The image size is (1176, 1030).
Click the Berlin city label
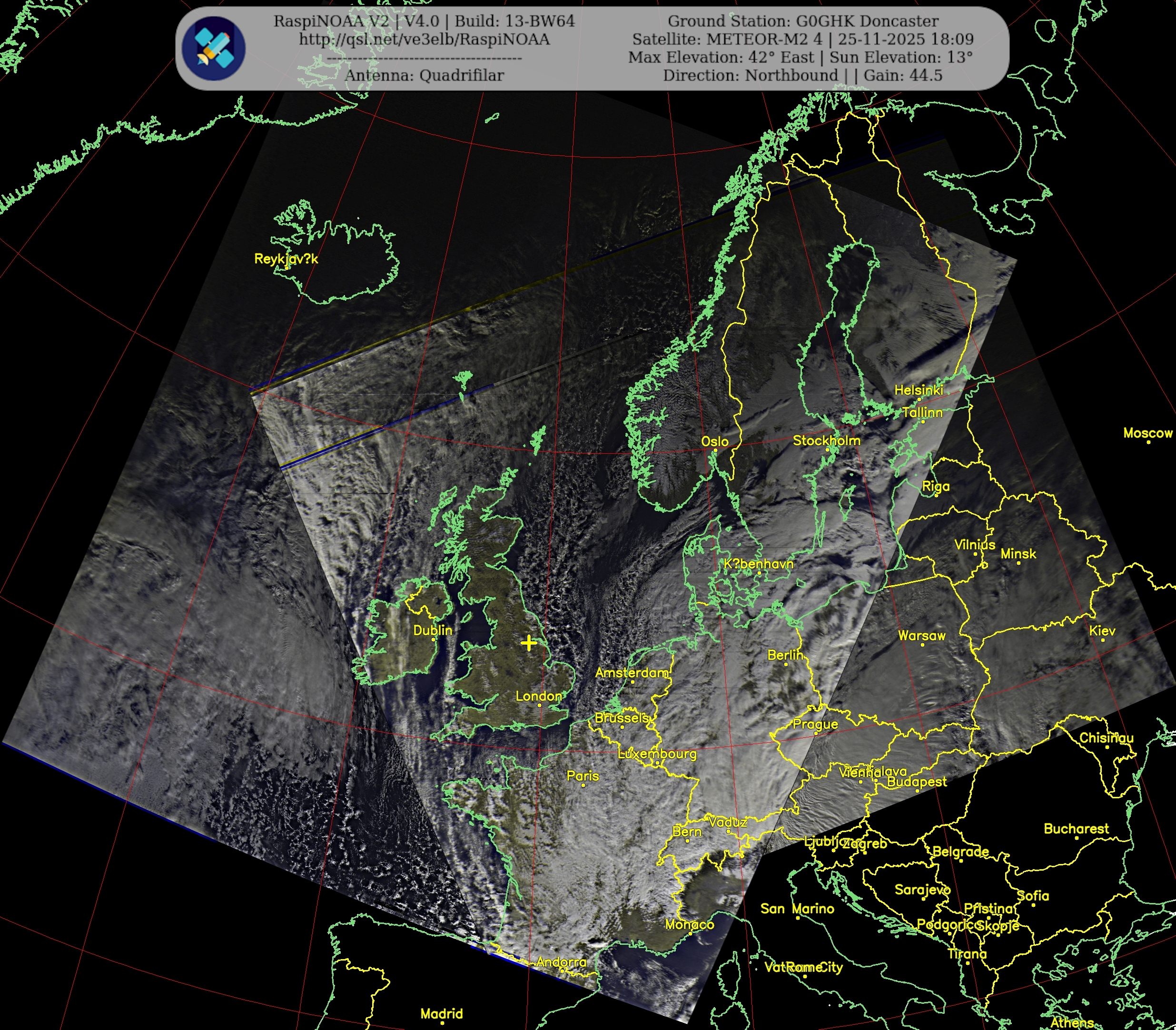[785, 655]
